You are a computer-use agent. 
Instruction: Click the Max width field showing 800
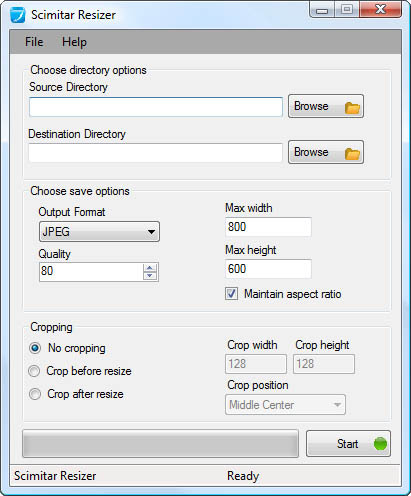268,227
